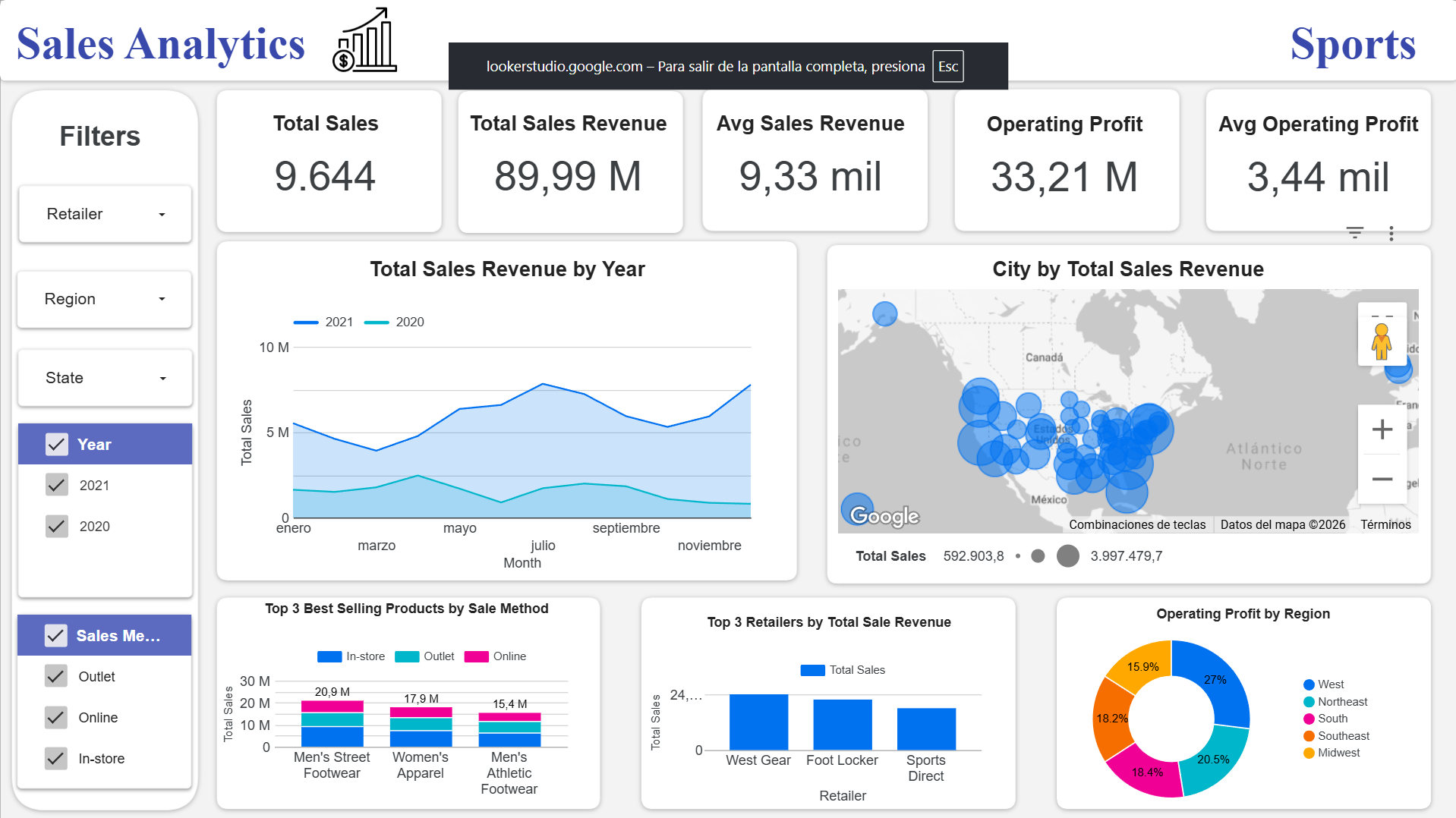Open the State filter dropdown
1456x818 pixels.
pos(105,378)
